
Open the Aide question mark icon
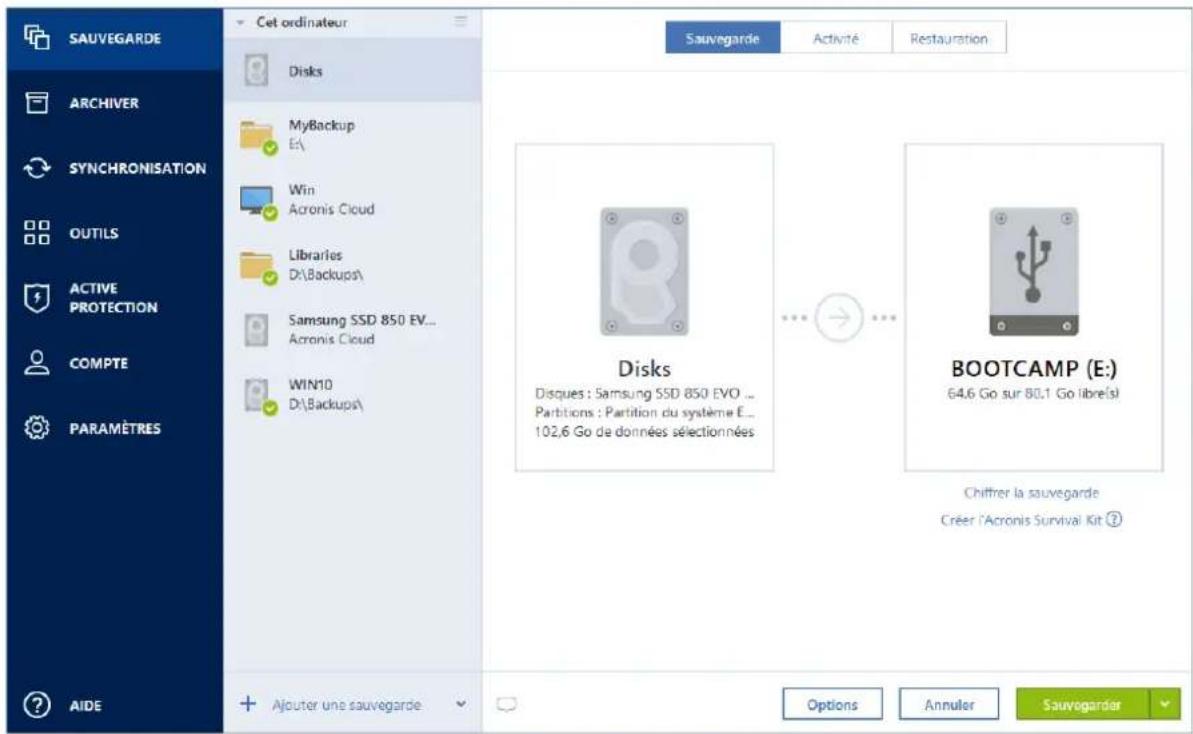click(37, 705)
